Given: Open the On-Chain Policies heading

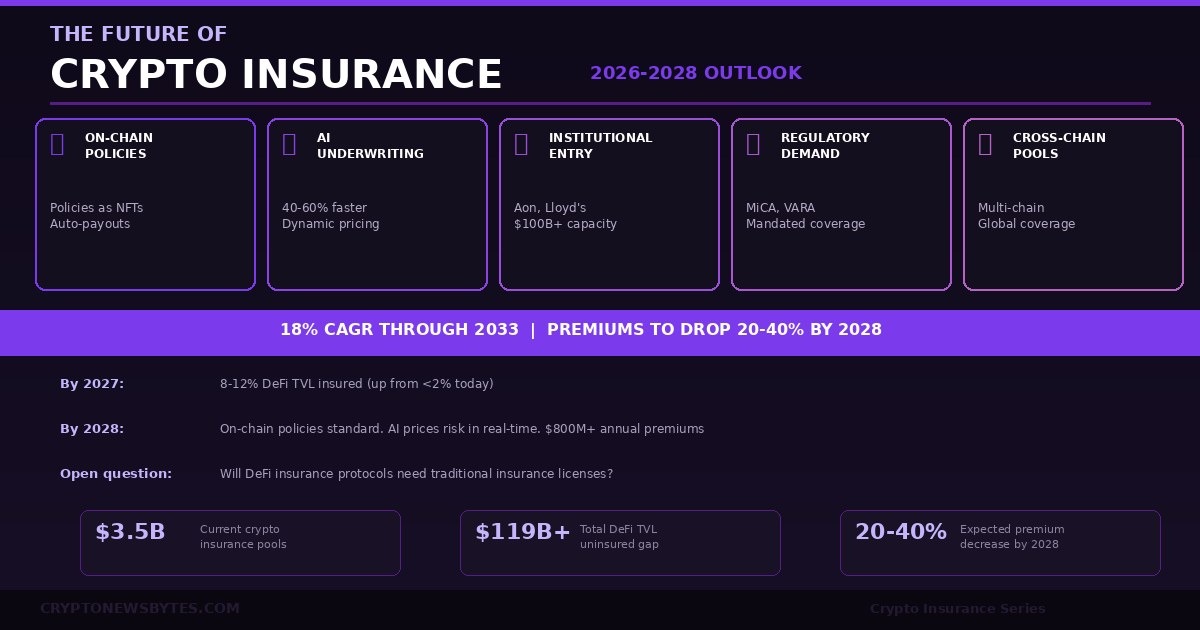Looking at the screenshot, I should coord(118,146).
